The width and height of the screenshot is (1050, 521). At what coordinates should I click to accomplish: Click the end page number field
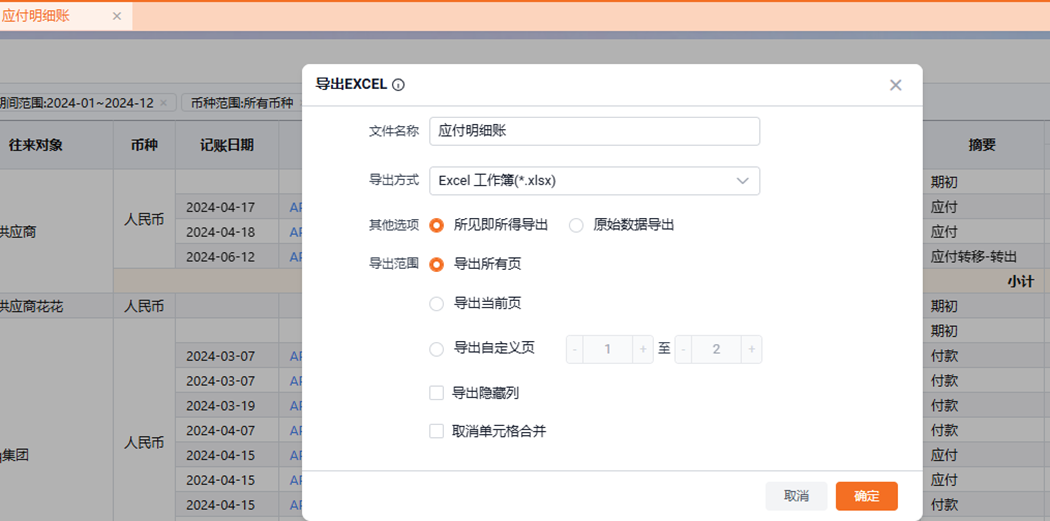pos(717,350)
